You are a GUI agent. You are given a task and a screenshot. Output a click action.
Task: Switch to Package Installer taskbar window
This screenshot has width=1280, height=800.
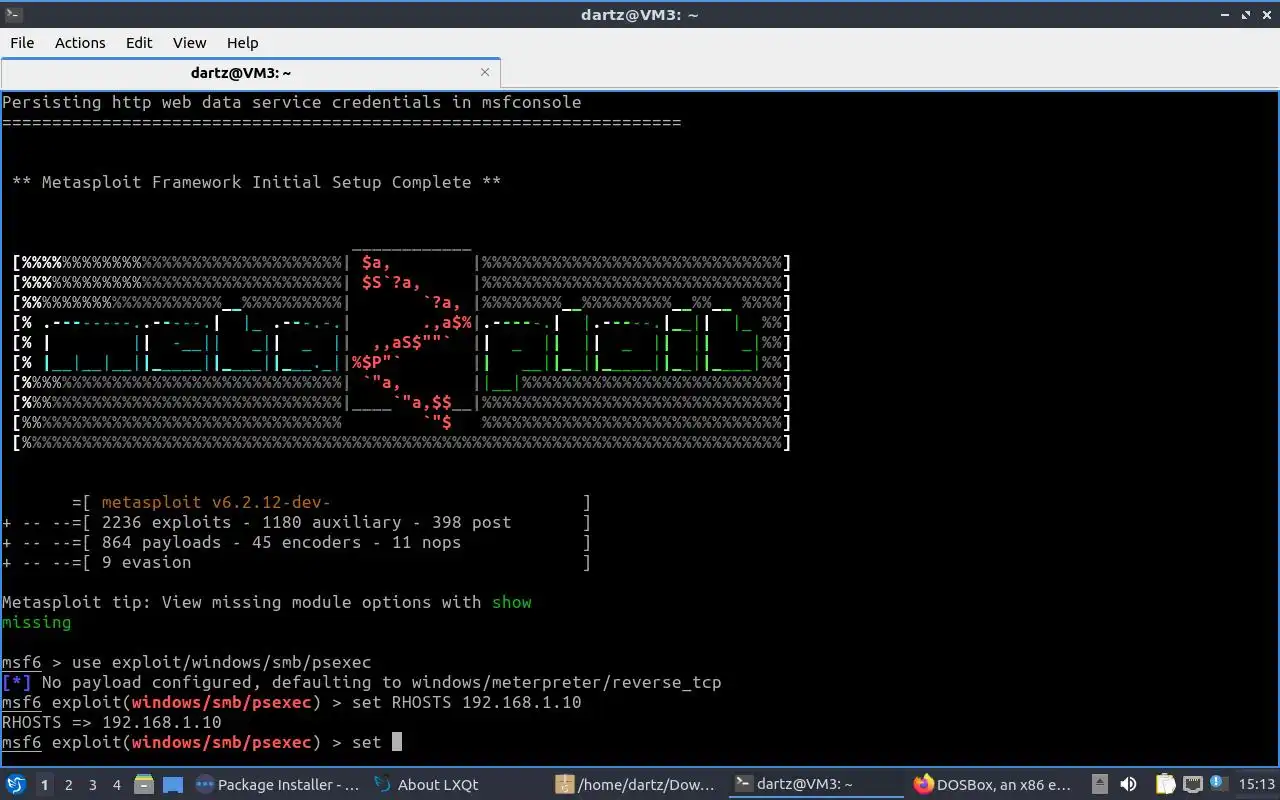(x=277, y=785)
